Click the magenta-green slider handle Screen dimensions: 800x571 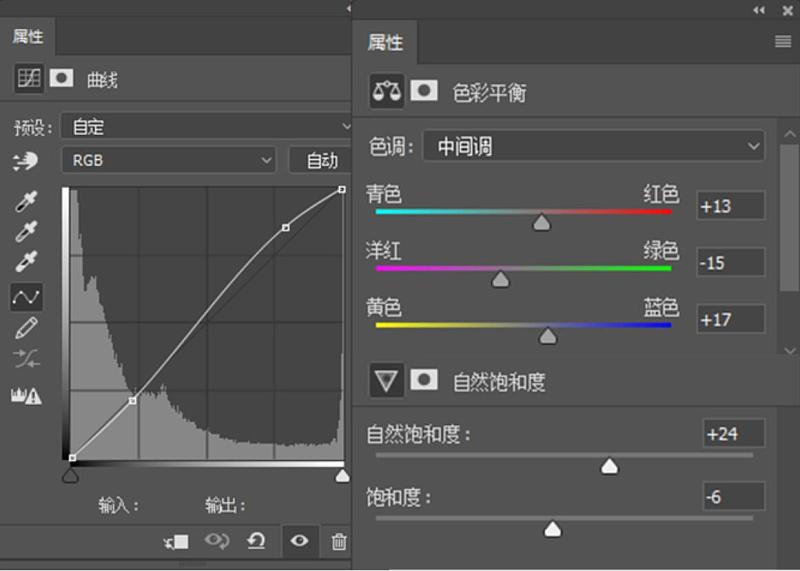click(501, 279)
